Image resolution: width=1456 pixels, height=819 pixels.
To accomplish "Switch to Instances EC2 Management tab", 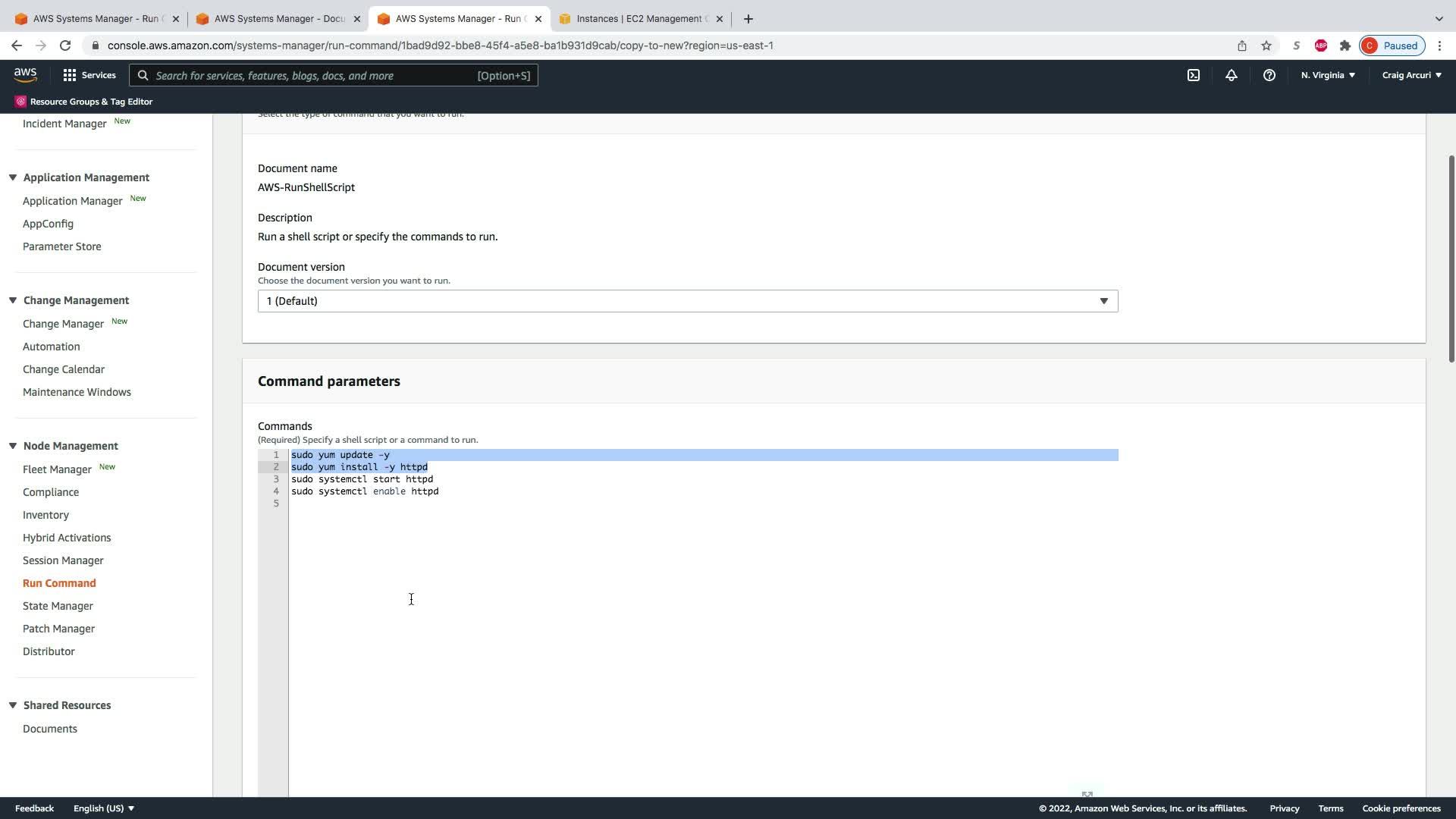I will [x=641, y=19].
